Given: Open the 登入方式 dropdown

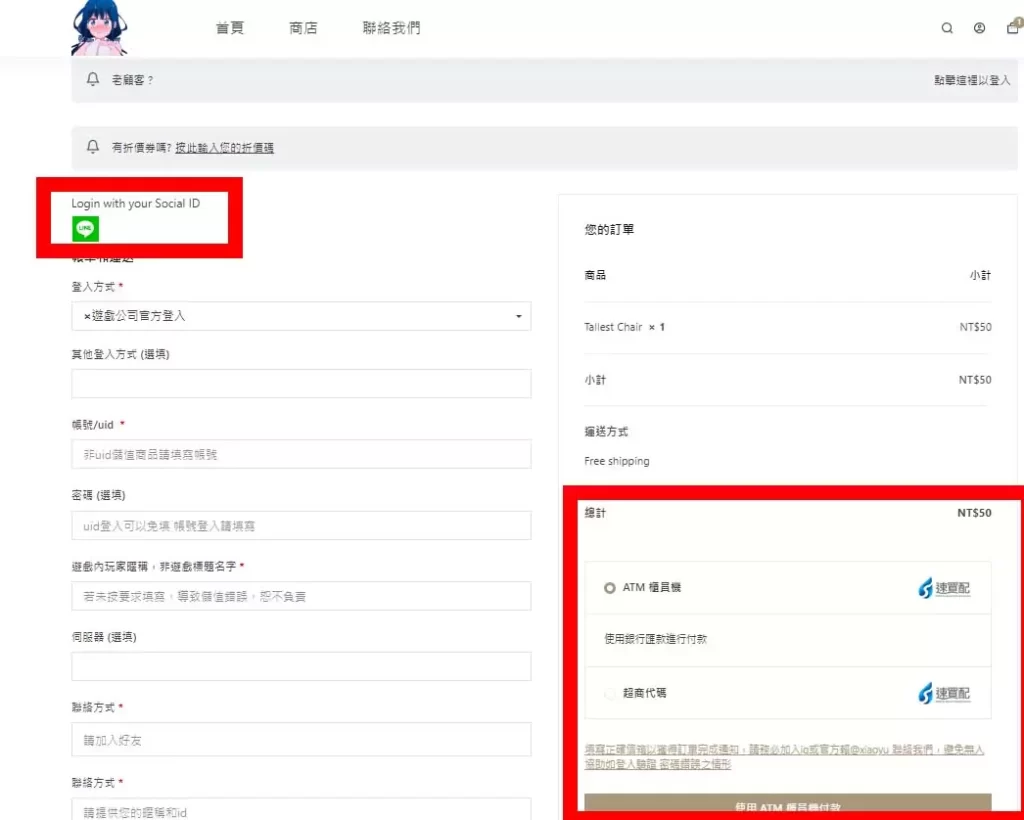Looking at the screenshot, I should click(520, 316).
